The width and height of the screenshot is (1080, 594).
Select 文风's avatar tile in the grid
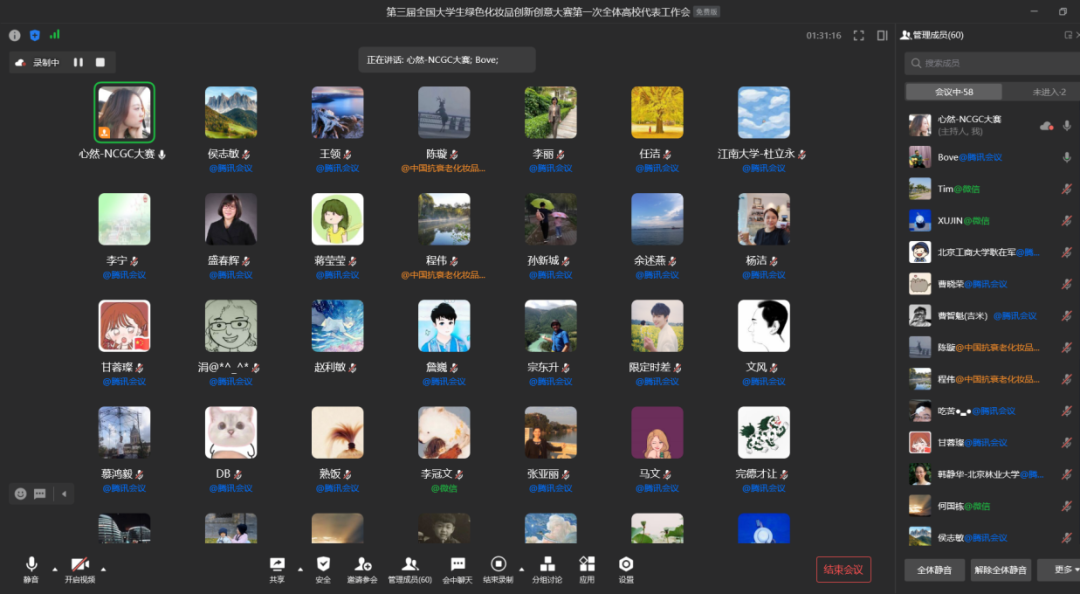click(x=764, y=326)
